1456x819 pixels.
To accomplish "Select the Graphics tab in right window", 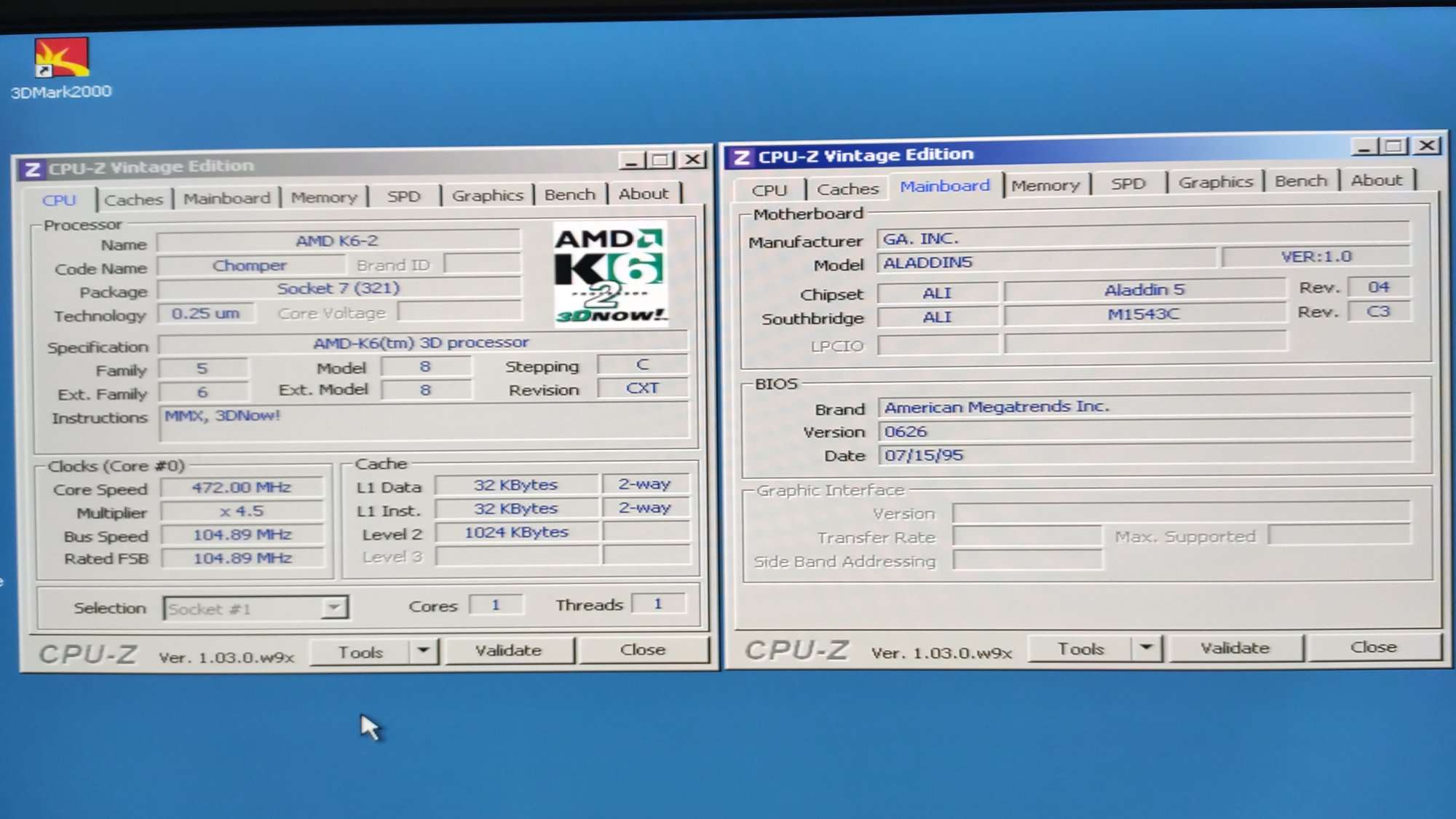I will coord(1216,182).
